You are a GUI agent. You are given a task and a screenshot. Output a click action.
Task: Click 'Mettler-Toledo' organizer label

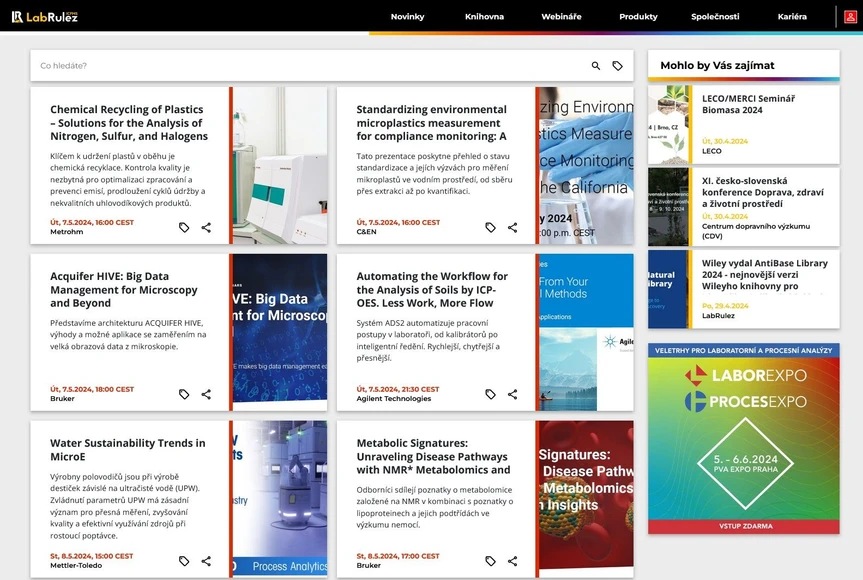pyautogui.click(x=76, y=566)
